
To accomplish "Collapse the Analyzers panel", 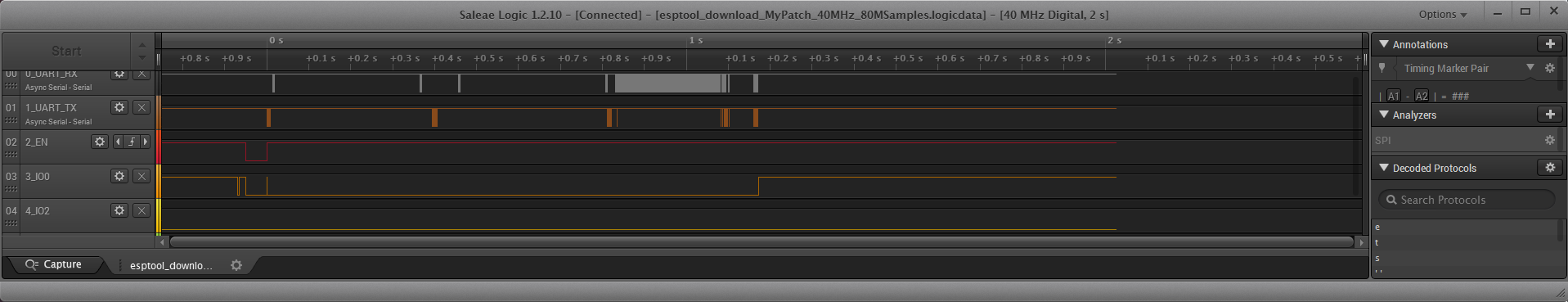I will tap(1384, 115).
